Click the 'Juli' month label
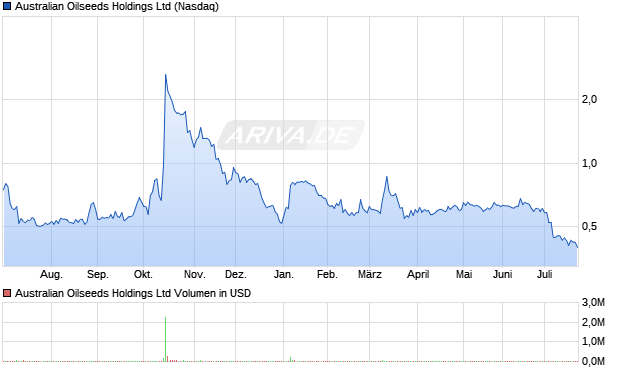The height and width of the screenshot is (371, 620). [544, 274]
